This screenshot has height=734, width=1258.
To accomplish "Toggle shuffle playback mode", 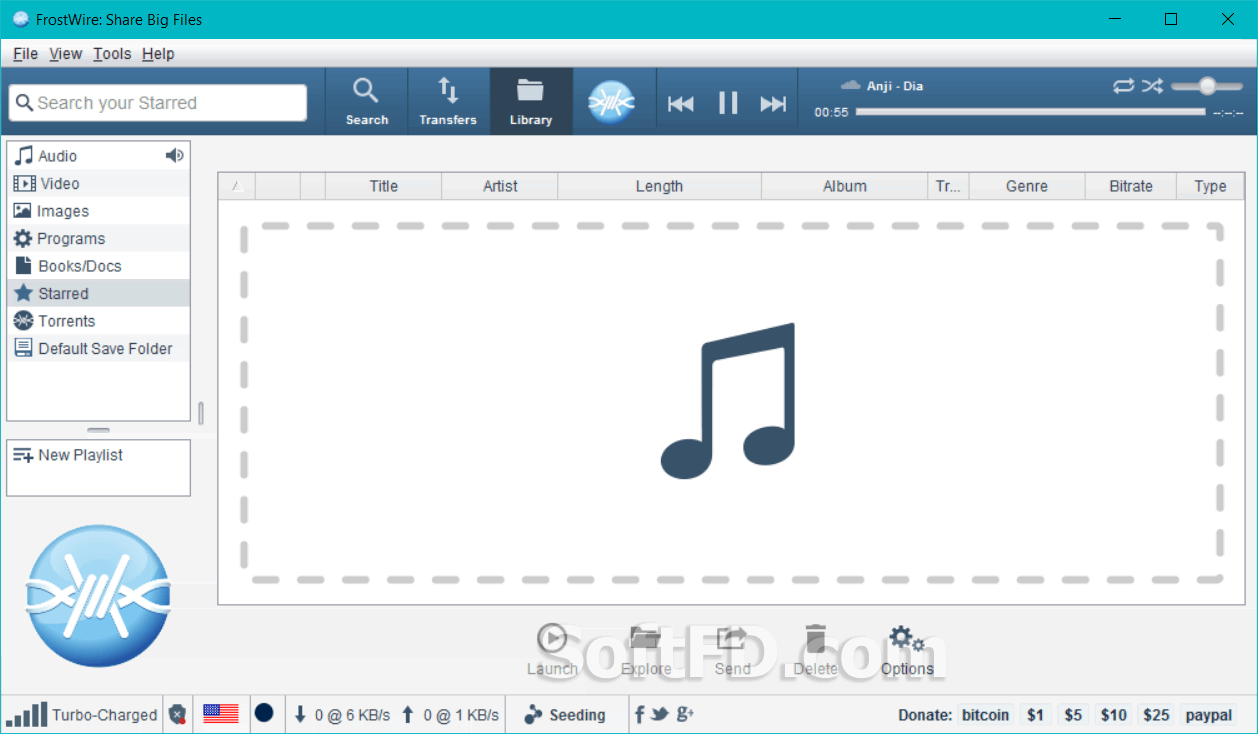I will (1153, 86).
